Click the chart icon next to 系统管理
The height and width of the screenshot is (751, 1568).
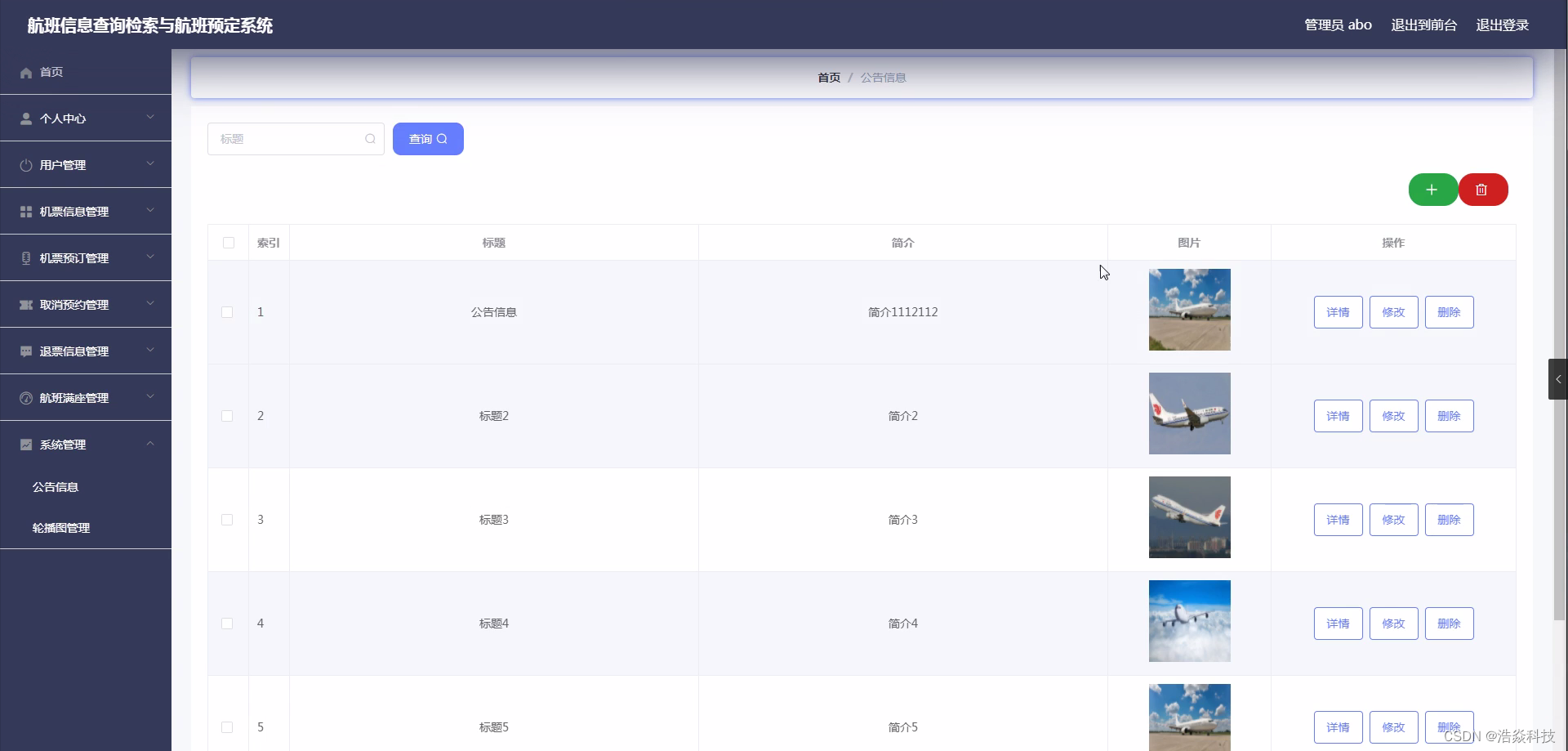point(26,445)
